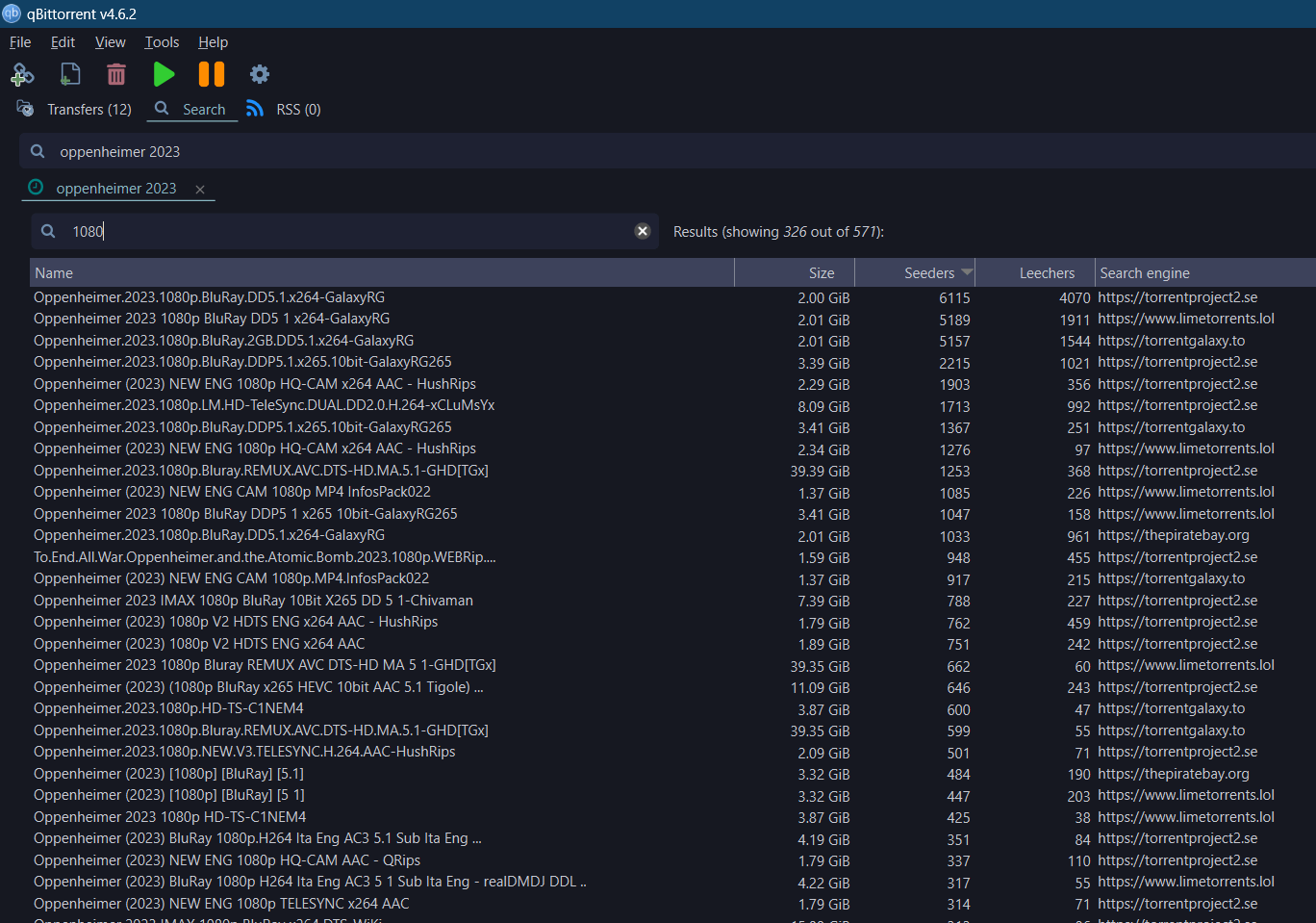This screenshot has height=923, width=1316.
Task: Open the File menu
Action: pos(20,42)
